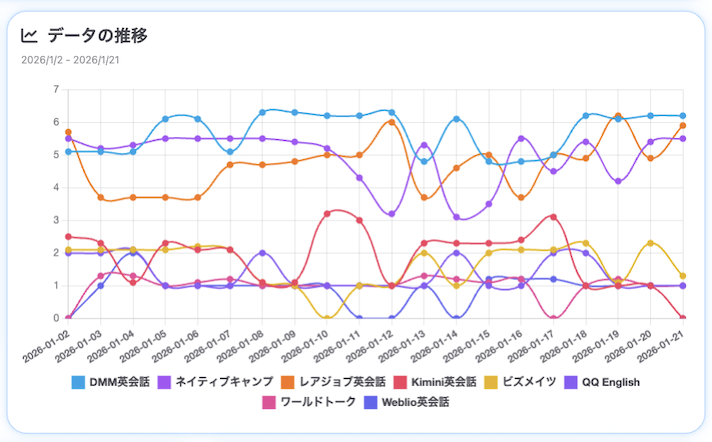Click the chart trend icon beside the title

pos(29,36)
